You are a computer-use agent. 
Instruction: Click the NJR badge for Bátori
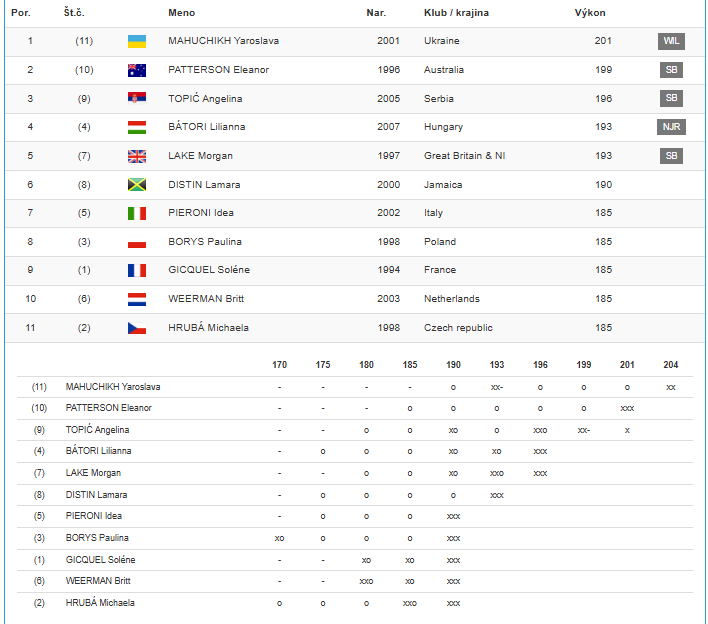(x=671, y=127)
